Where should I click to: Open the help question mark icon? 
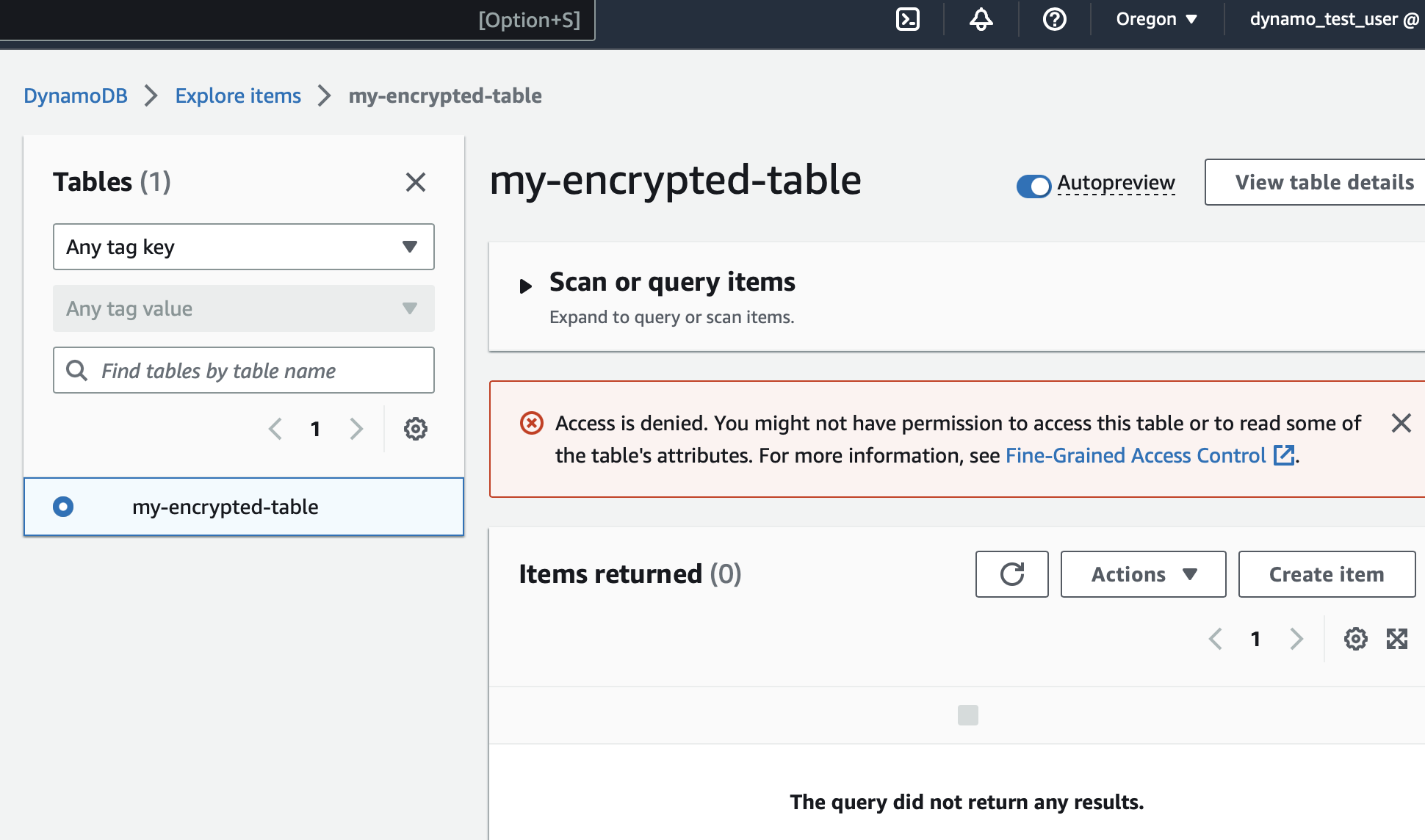pos(1054,19)
